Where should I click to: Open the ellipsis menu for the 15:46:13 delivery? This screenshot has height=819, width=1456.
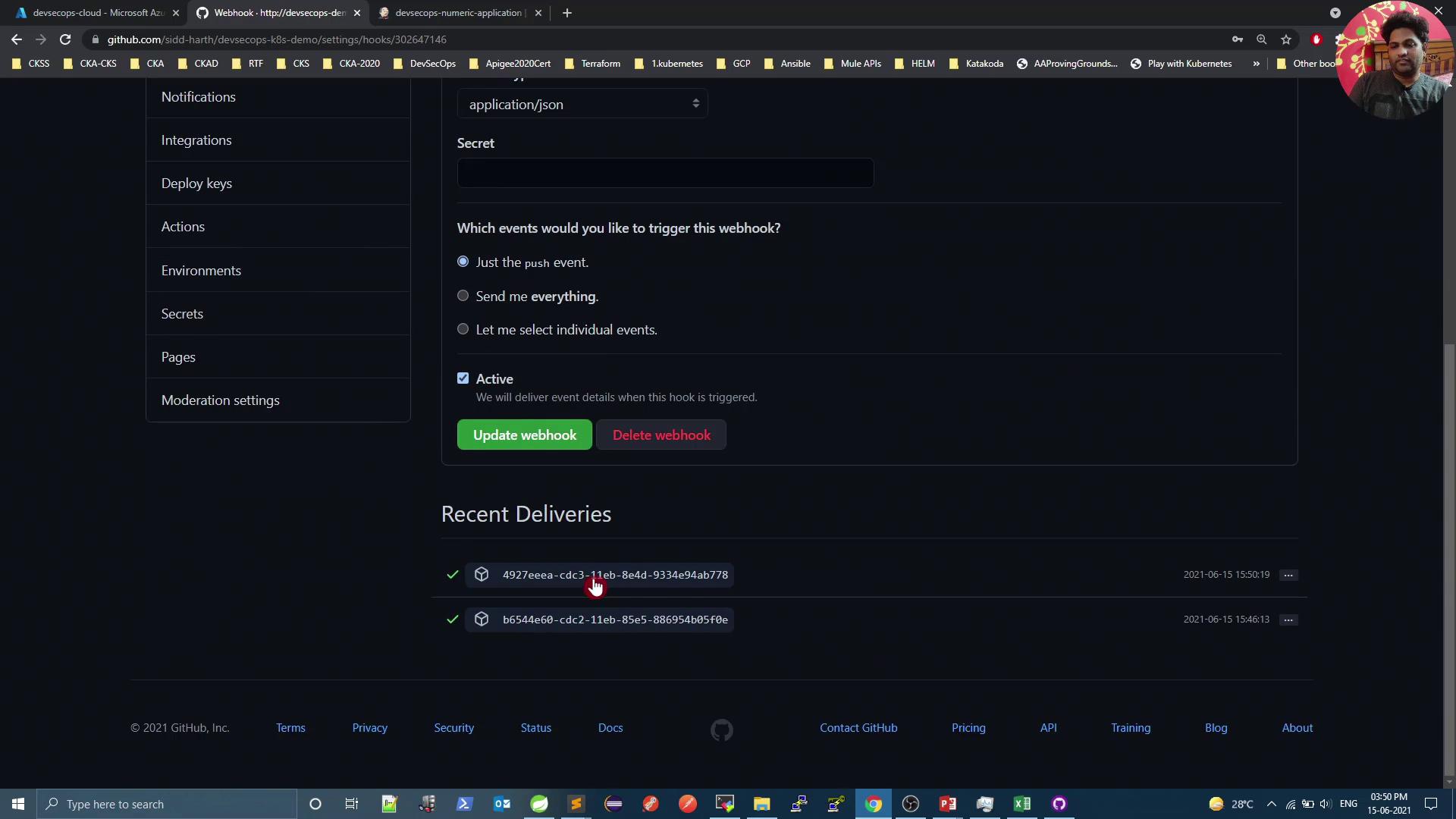[x=1288, y=620]
